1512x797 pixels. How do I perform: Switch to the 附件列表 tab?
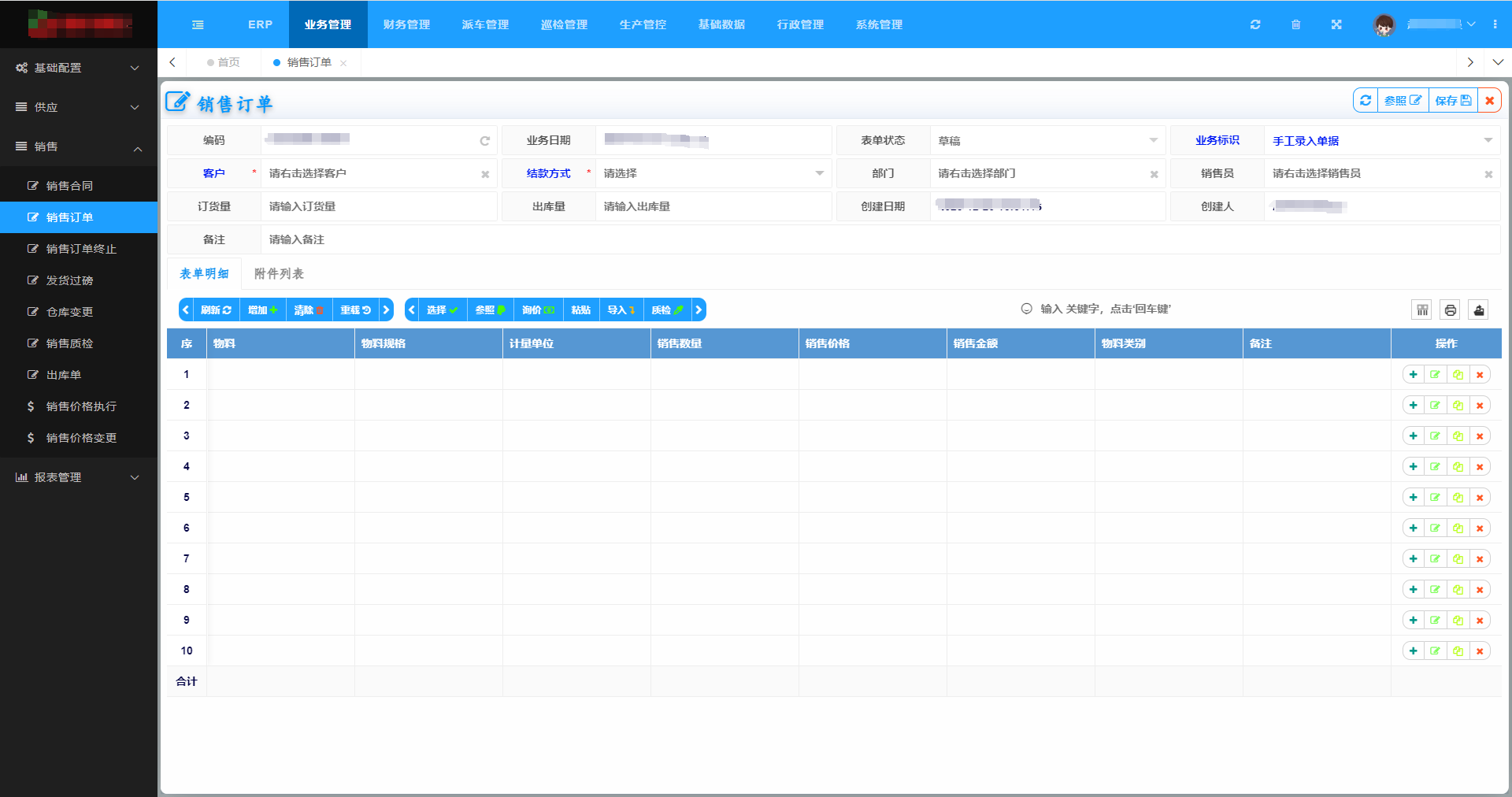(279, 274)
